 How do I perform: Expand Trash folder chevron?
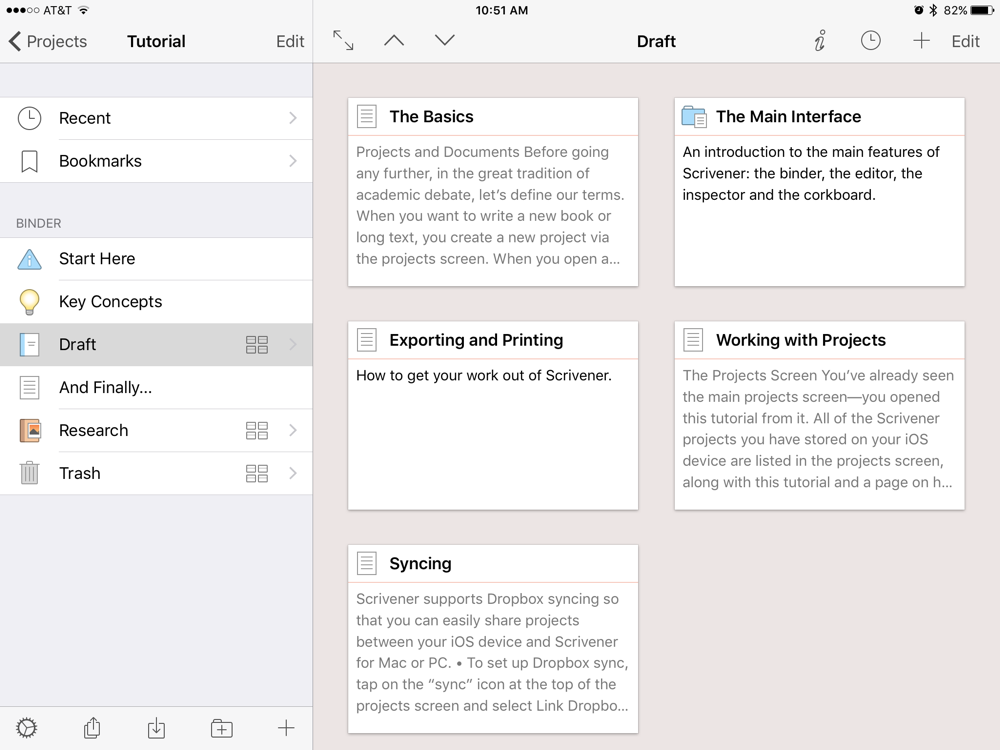coord(293,473)
